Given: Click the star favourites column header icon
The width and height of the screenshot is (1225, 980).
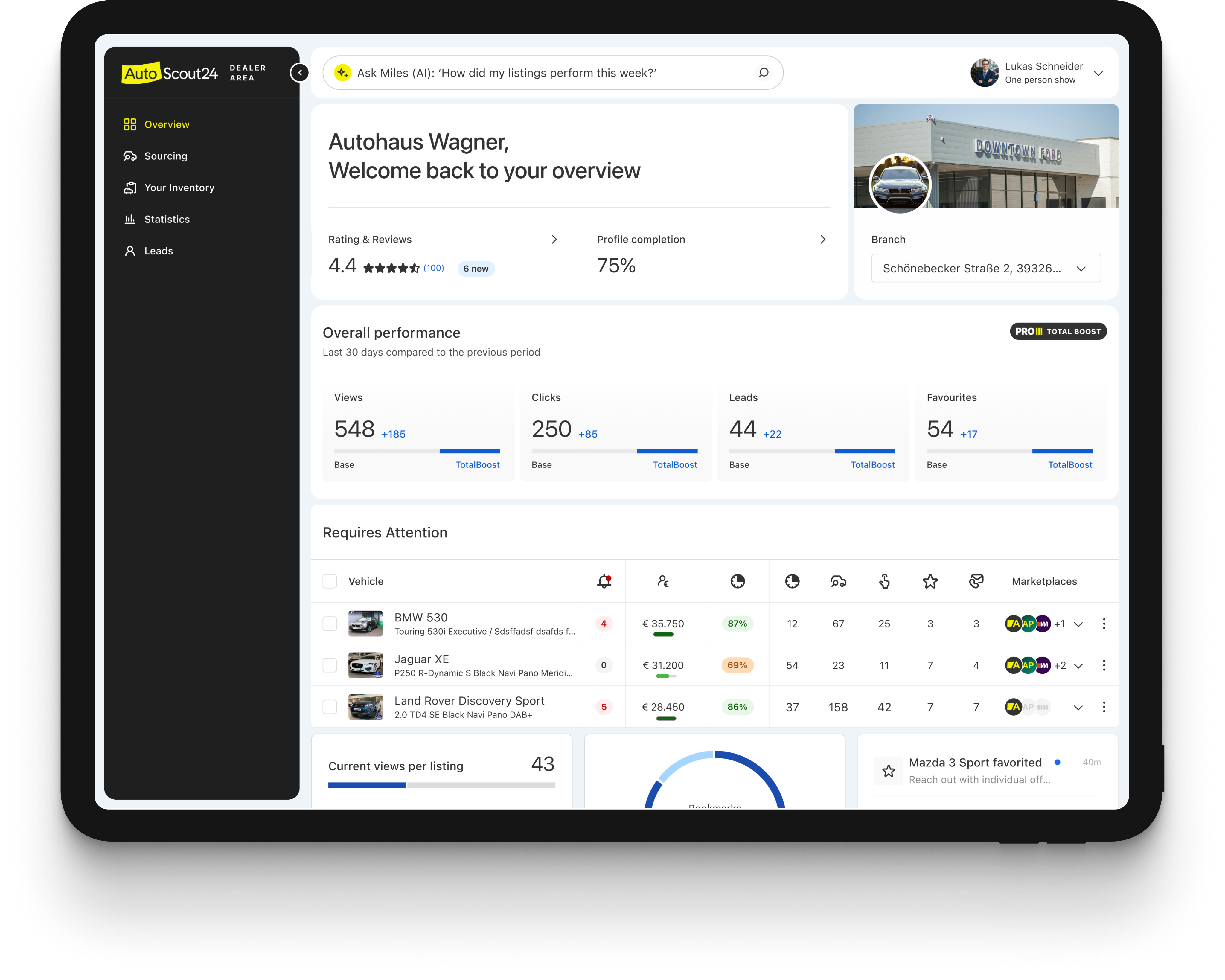Looking at the screenshot, I should [x=930, y=581].
